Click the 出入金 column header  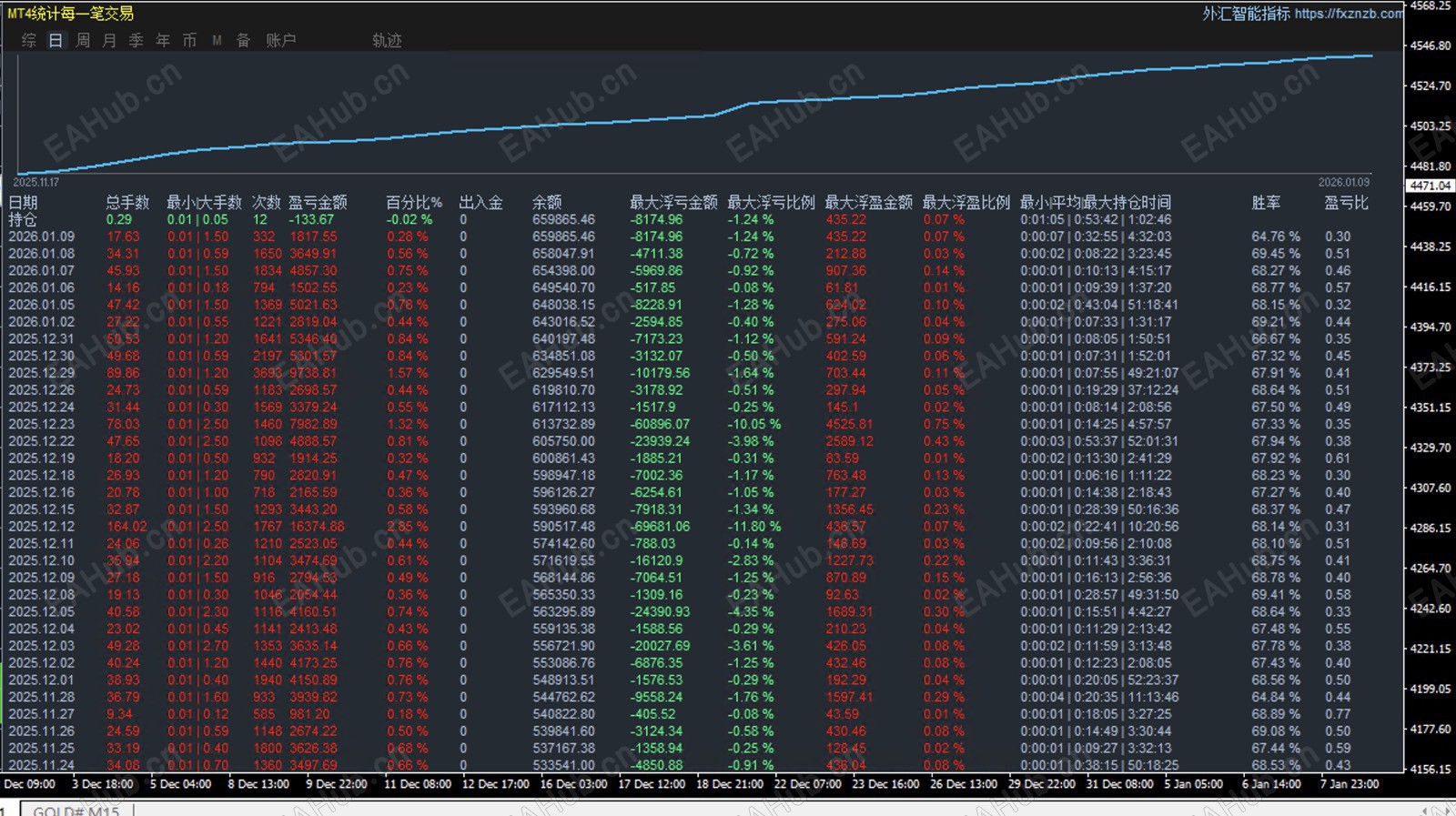pyautogui.click(x=481, y=202)
